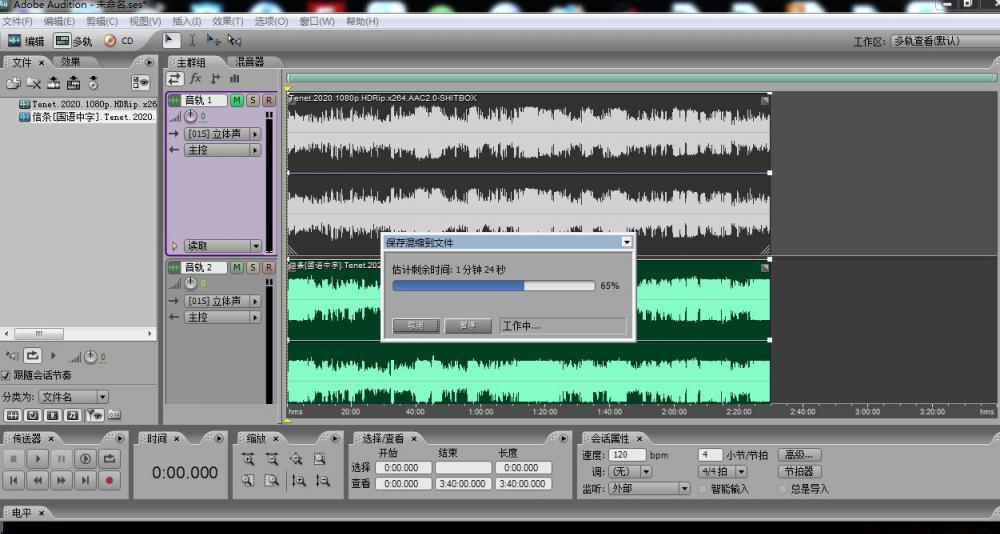Image resolution: width=1000 pixels, height=534 pixels.
Task: Open 音轨 1 automation 读取 dropdown
Action: coord(223,246)
